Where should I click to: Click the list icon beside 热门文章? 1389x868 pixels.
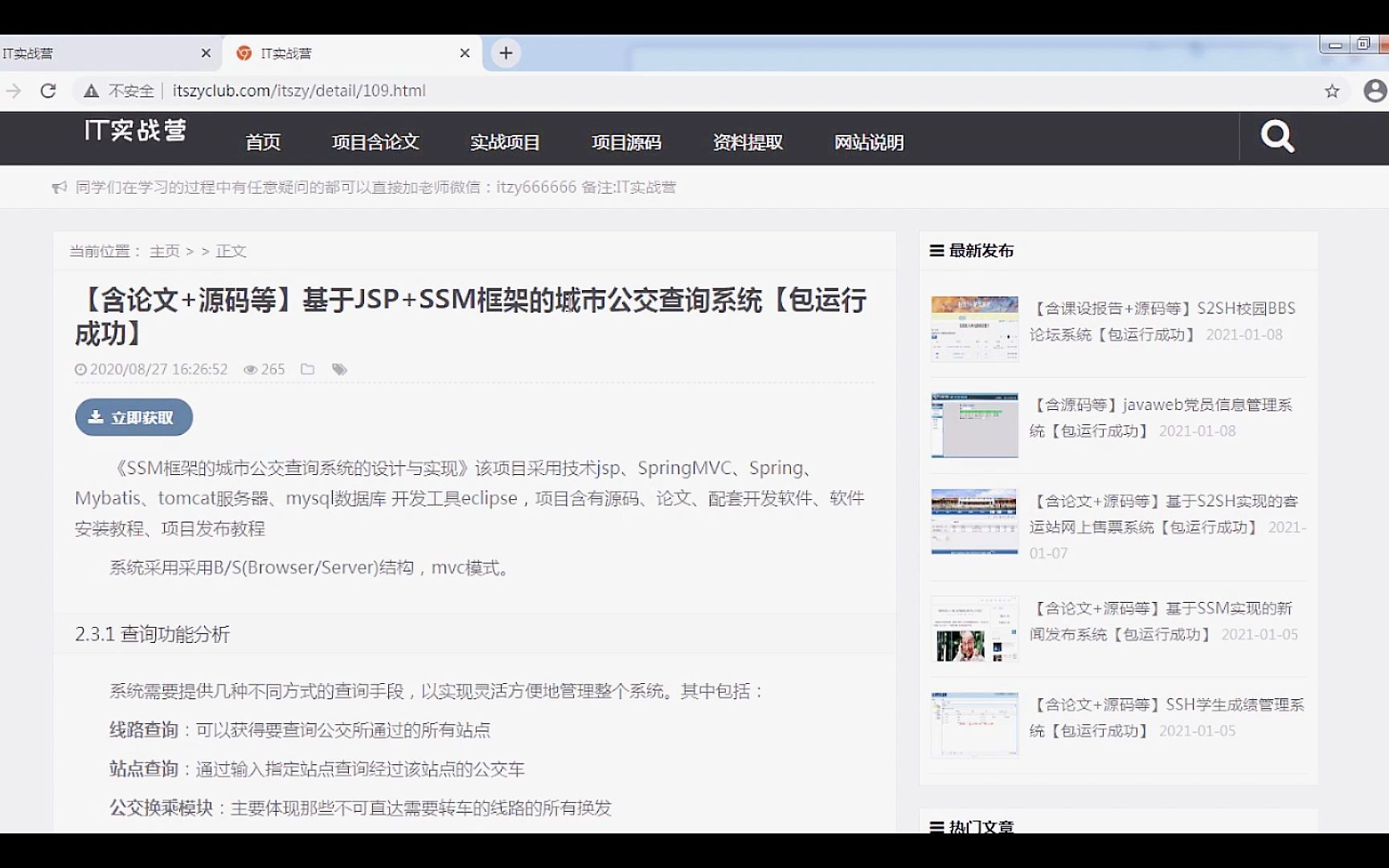point(936,826)
